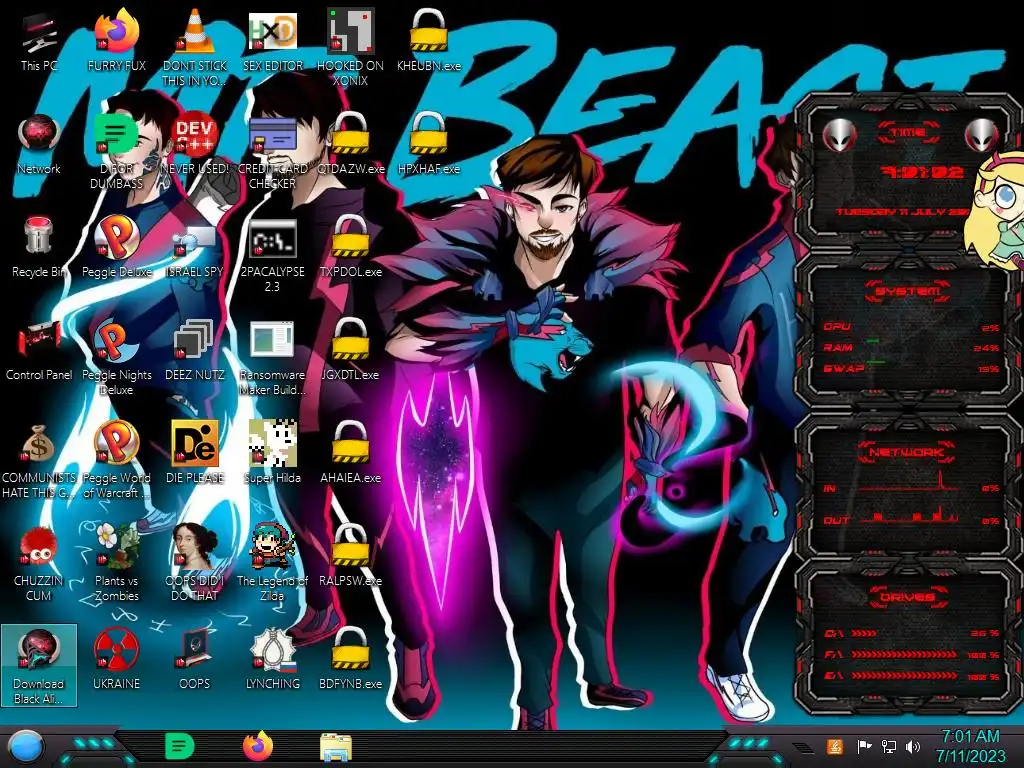Click the RAM usage row
1024x768 pixels.
coord(911,347)
